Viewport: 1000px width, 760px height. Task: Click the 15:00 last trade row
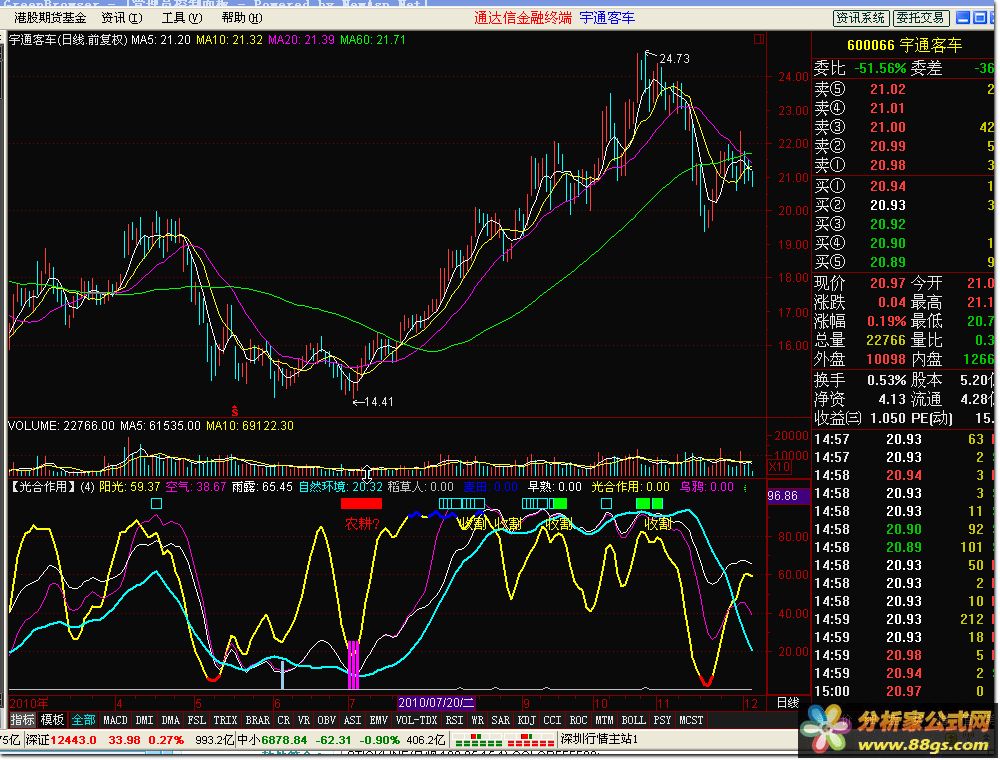(x=904, y=691)
